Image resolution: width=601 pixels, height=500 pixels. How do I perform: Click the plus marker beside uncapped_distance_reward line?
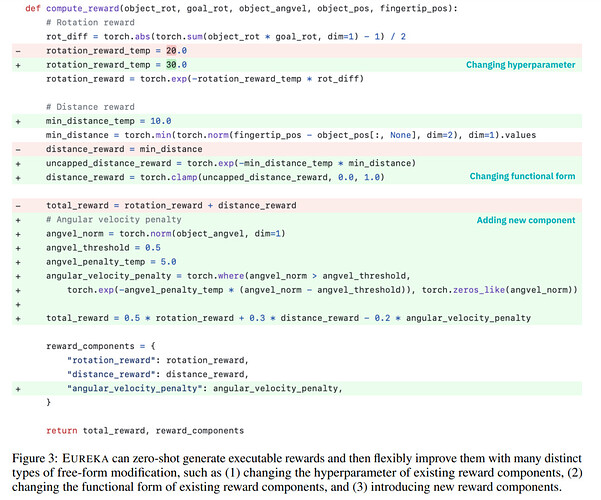(18, 164)
